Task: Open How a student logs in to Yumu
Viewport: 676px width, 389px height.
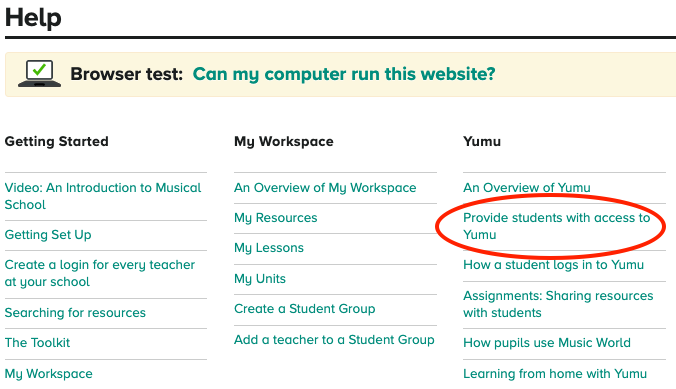Action: click(553, 265)
